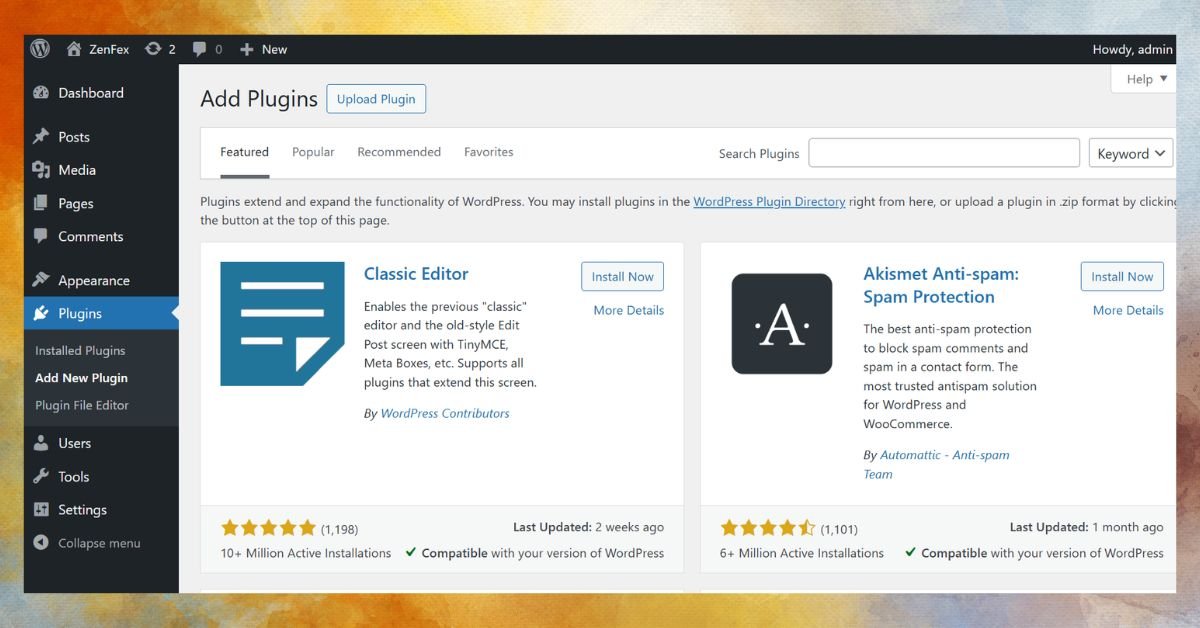Click the Dashboard gauge icon
1200x628 pixels.
[x=41, y=93]
